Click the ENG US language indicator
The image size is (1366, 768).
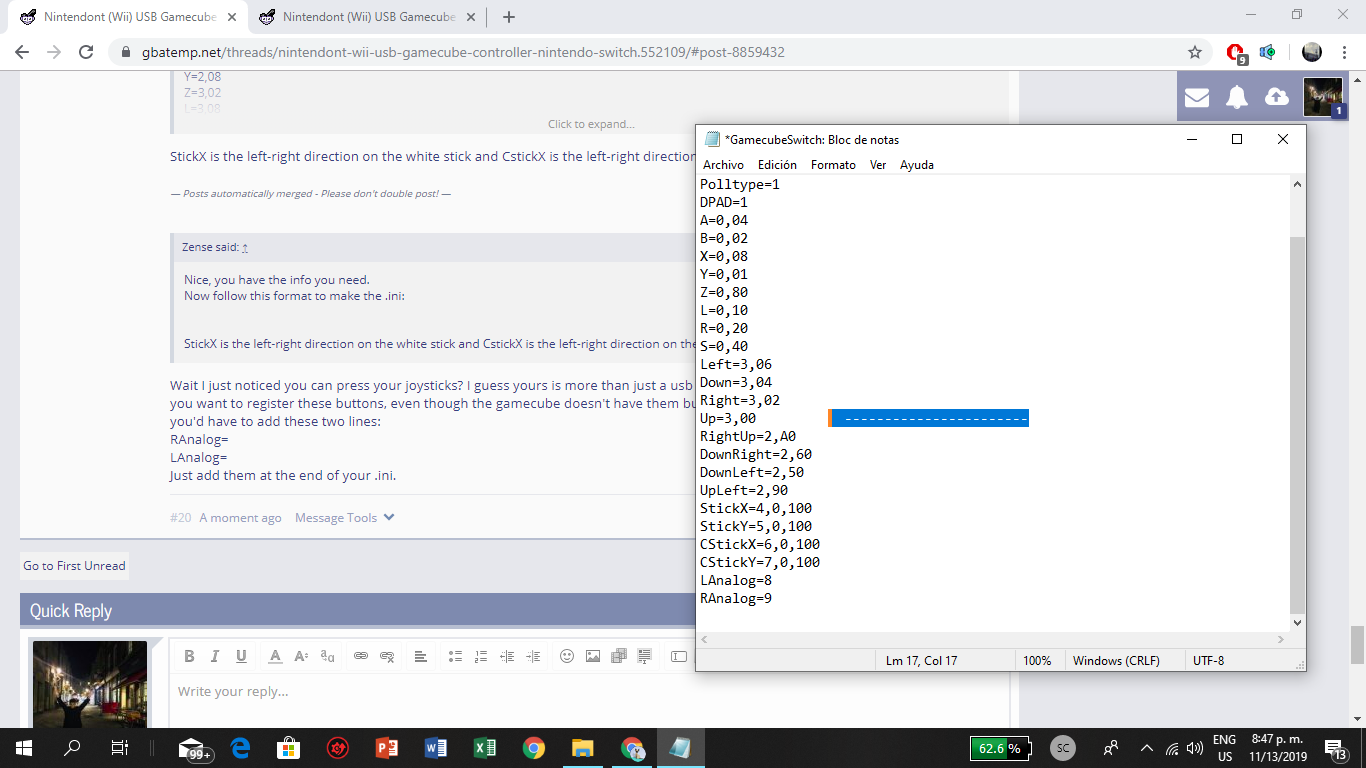click(1224, 748)
